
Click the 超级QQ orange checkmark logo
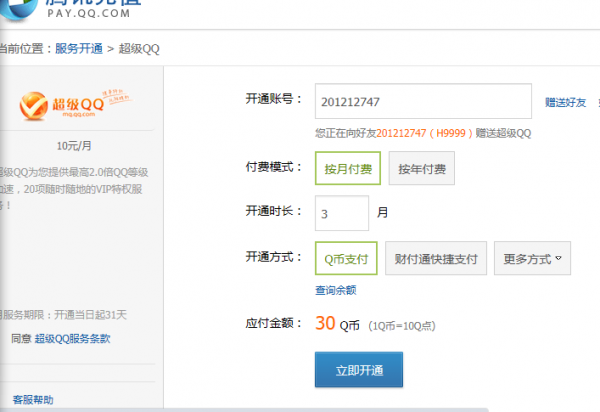[34, 106]
